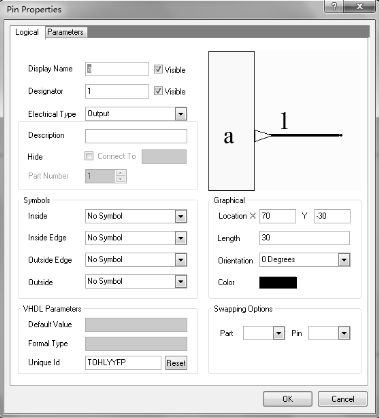This screenshot has height=418, width=379.
Task: Select the Logical tab
Action: [27, 32]
